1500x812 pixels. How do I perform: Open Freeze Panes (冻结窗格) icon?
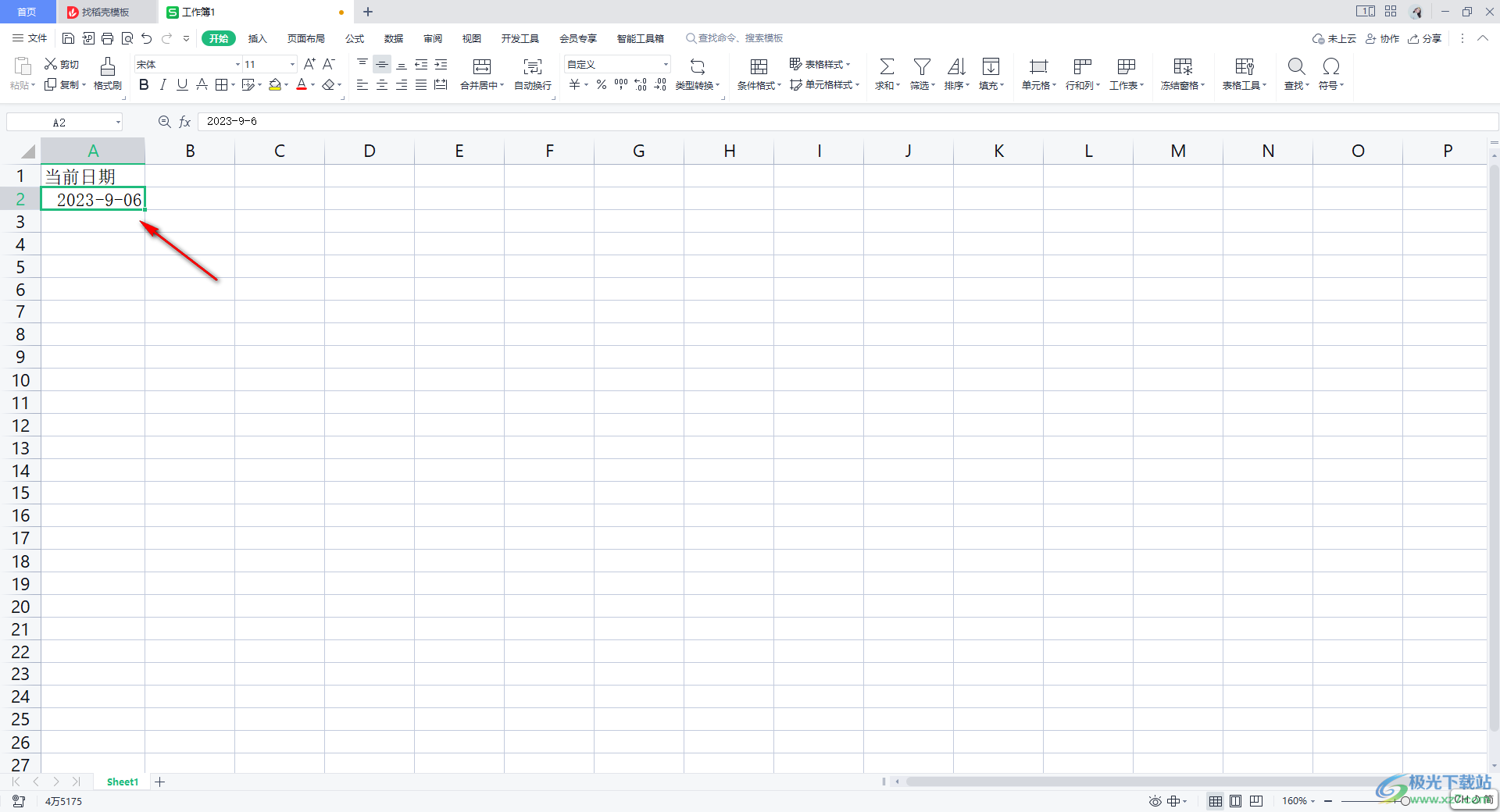[1183, 73]
